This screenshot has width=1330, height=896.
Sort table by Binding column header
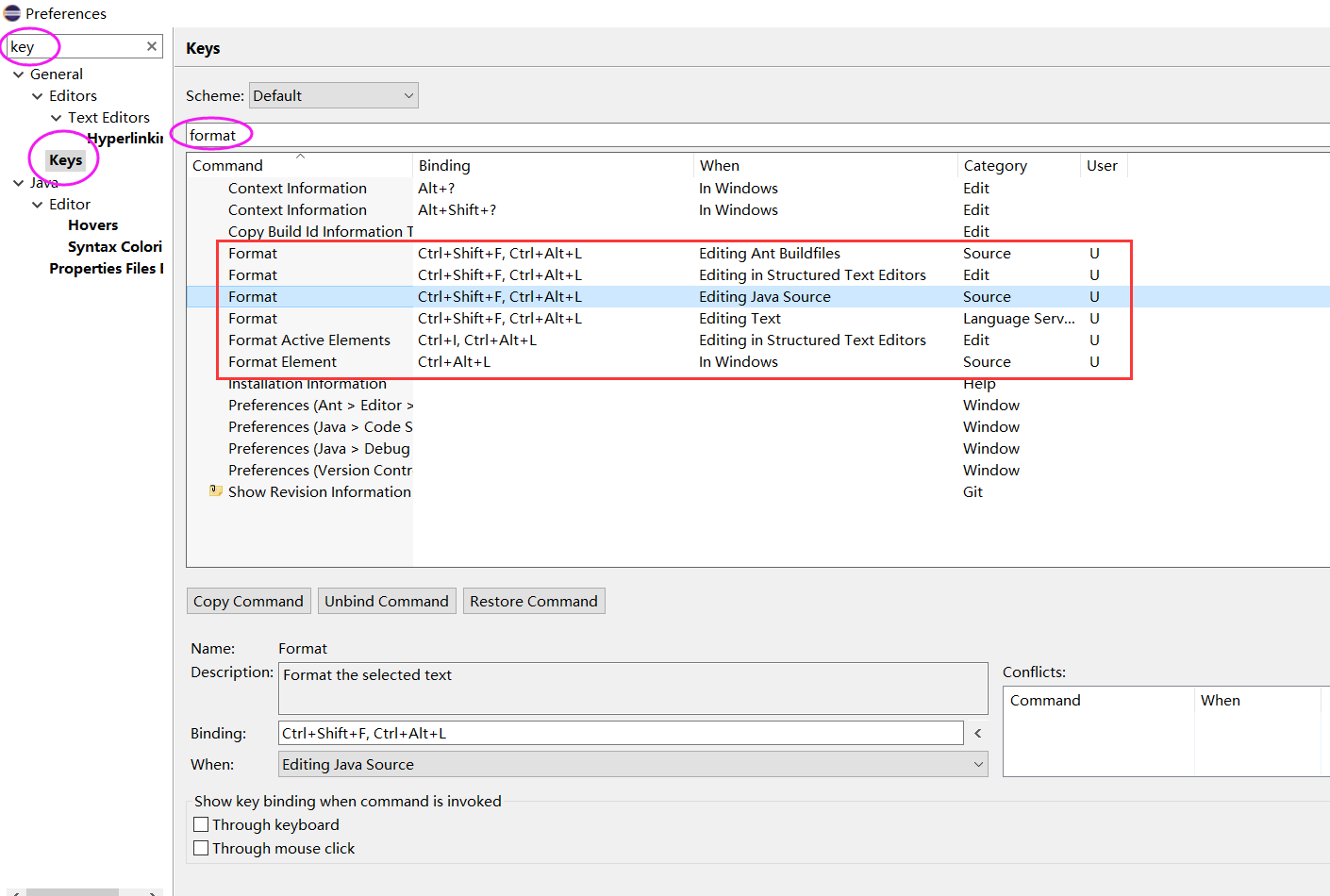(554, 165)
